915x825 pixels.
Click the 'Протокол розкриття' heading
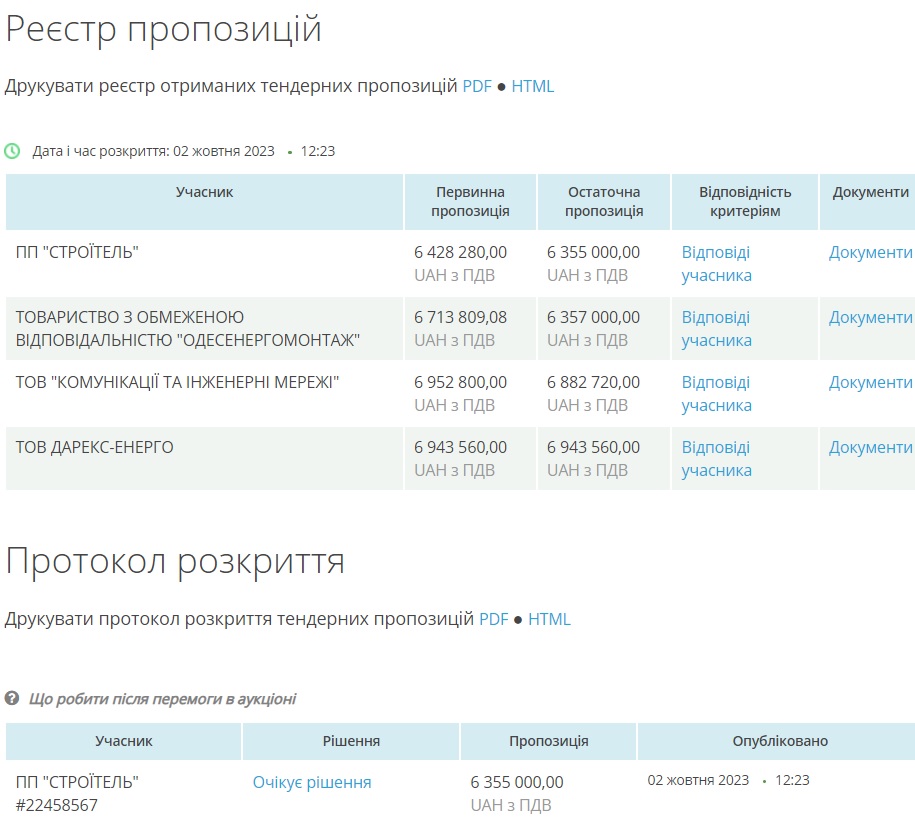tap(175, 561)
